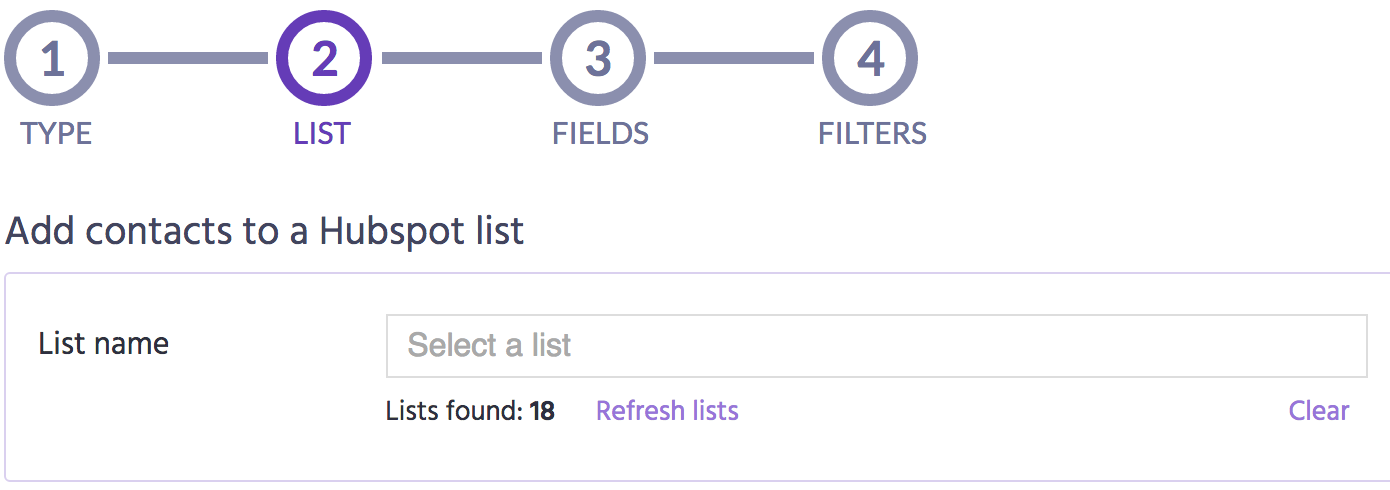Click the progress line between steps 3 and 4
The image size is (1390, 490).
tap(734, 59)
